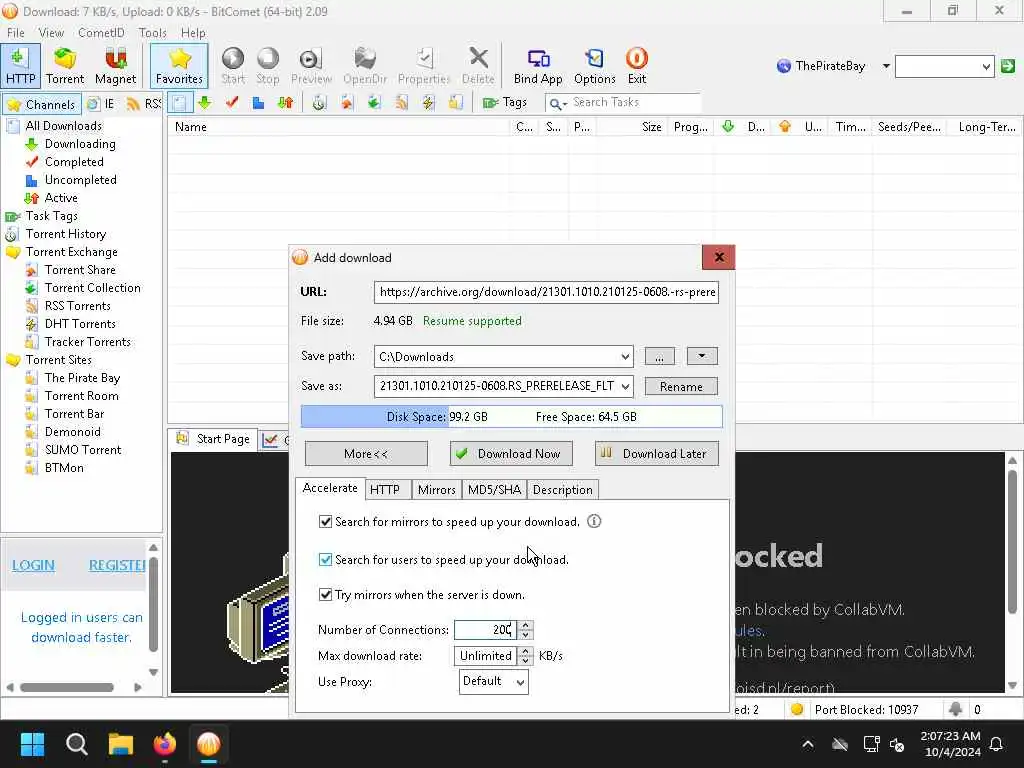Click the Number of Connections field
This screenshot has width=1024, height=768.
(485, 630)
